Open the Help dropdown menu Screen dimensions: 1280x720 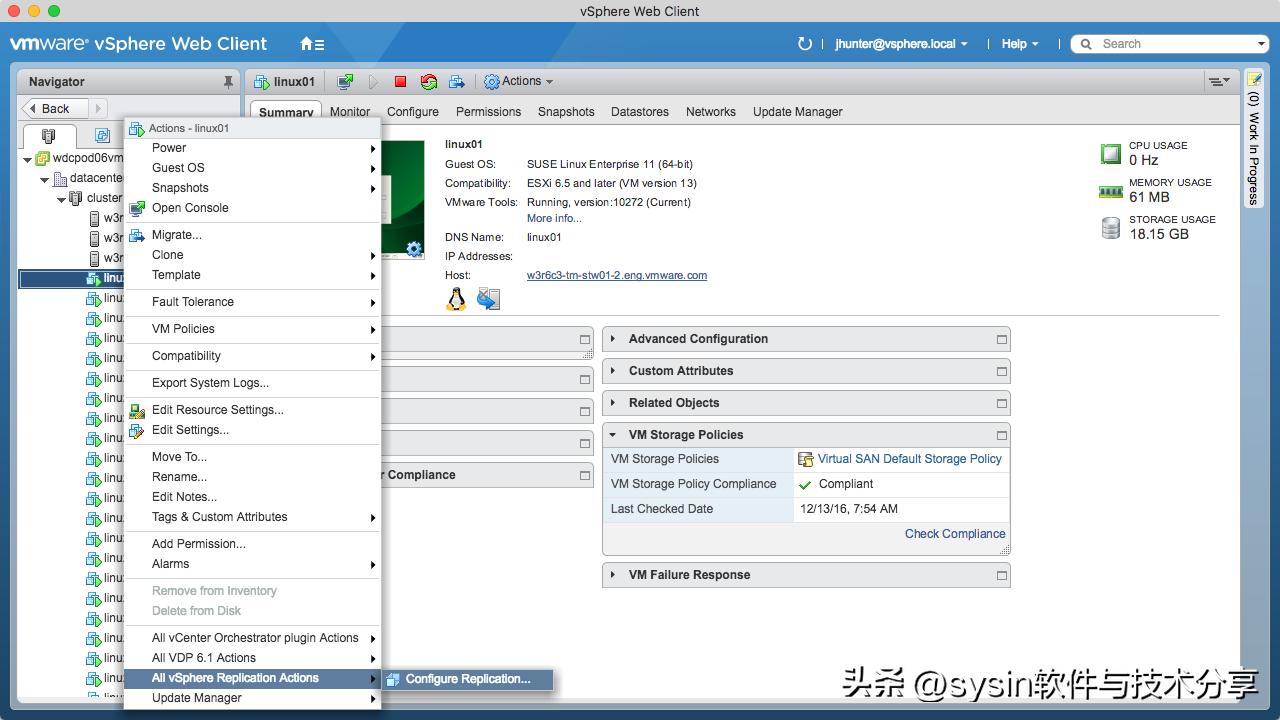pos(1020,44)
